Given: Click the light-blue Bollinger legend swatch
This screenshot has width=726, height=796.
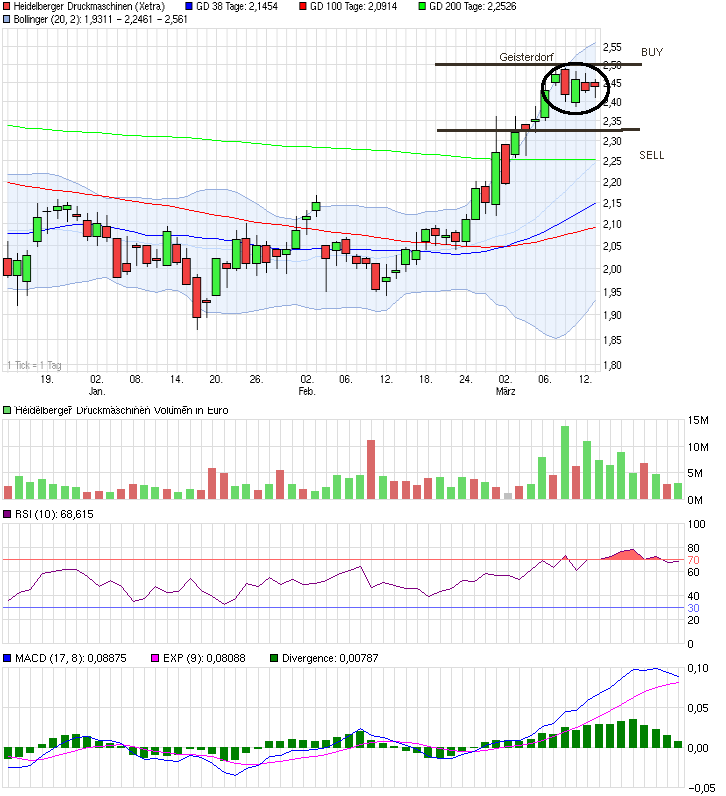Looking at the screenshot, I should [7, 19].
